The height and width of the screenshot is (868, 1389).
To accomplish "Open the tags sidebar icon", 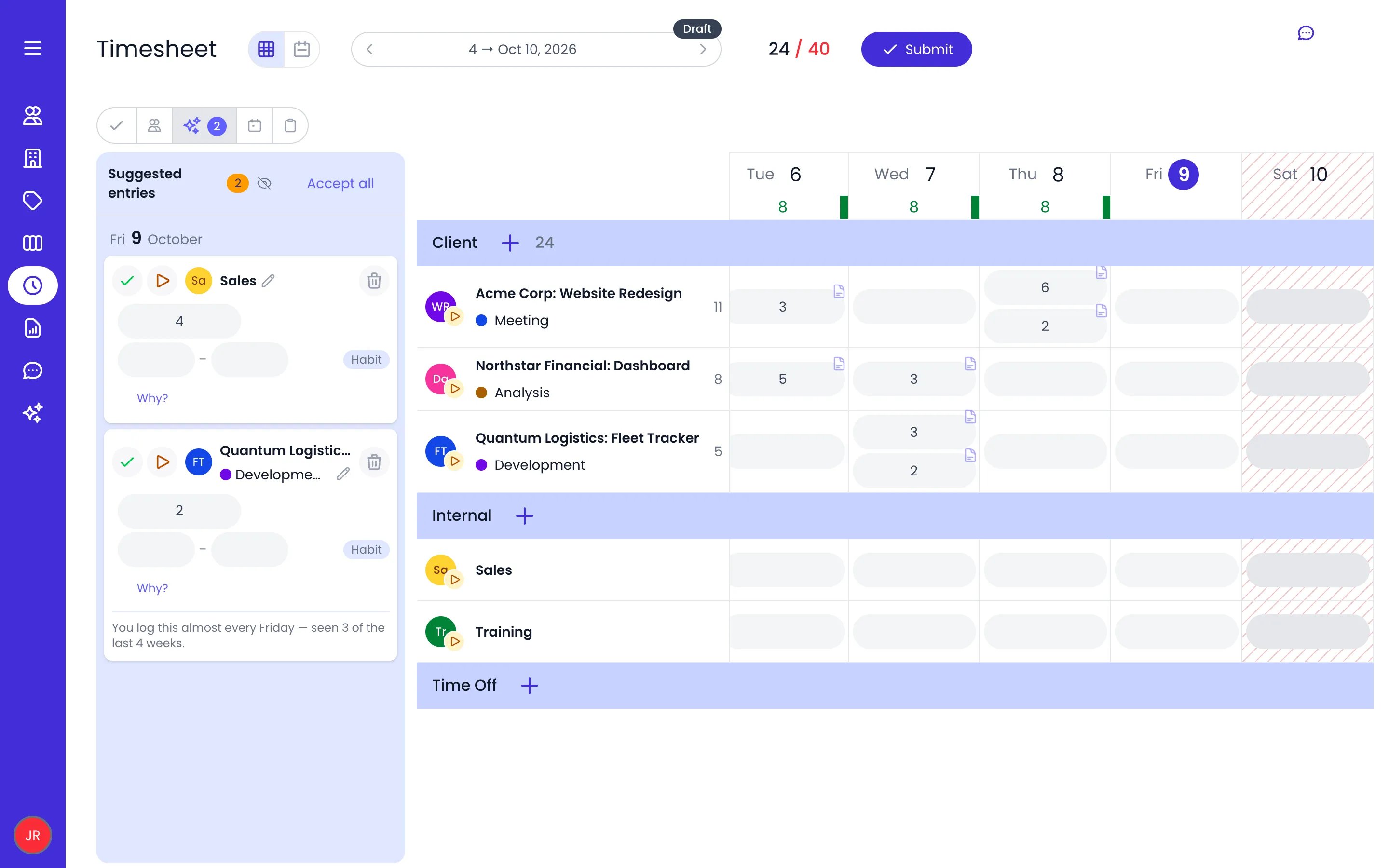I will point(33,200).
